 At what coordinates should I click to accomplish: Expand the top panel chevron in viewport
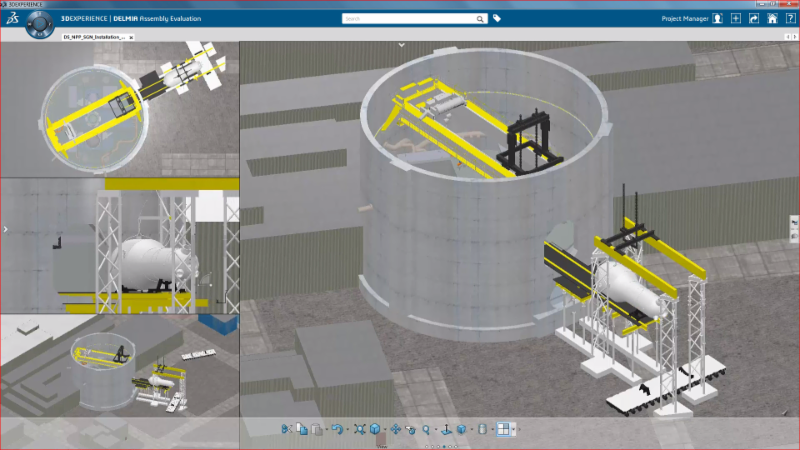coord(401,45)
